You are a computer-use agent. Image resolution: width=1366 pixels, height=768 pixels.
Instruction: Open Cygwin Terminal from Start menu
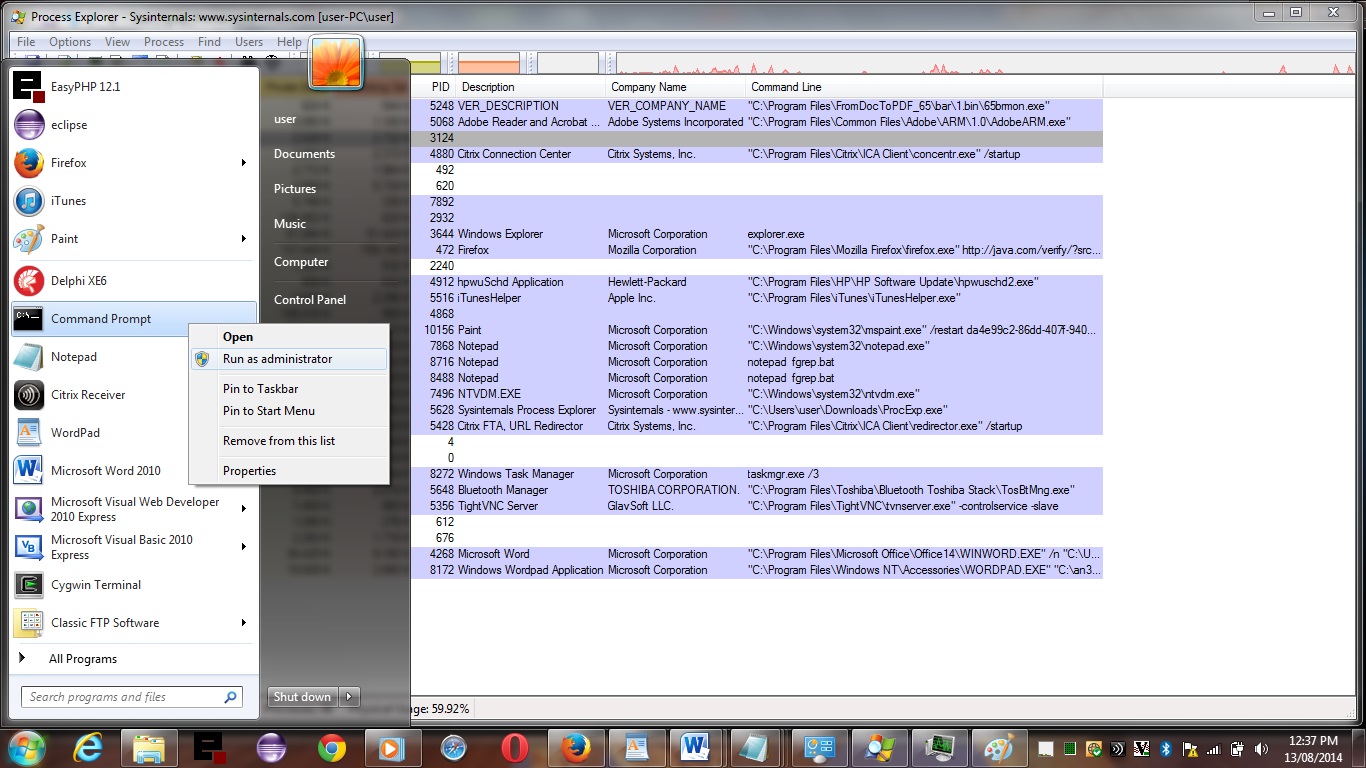134,585
